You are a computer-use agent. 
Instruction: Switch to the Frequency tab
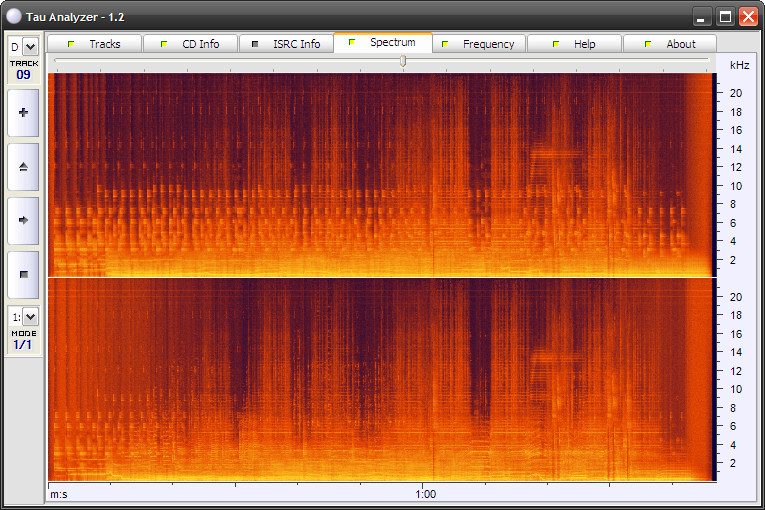(x=478, y=44)
